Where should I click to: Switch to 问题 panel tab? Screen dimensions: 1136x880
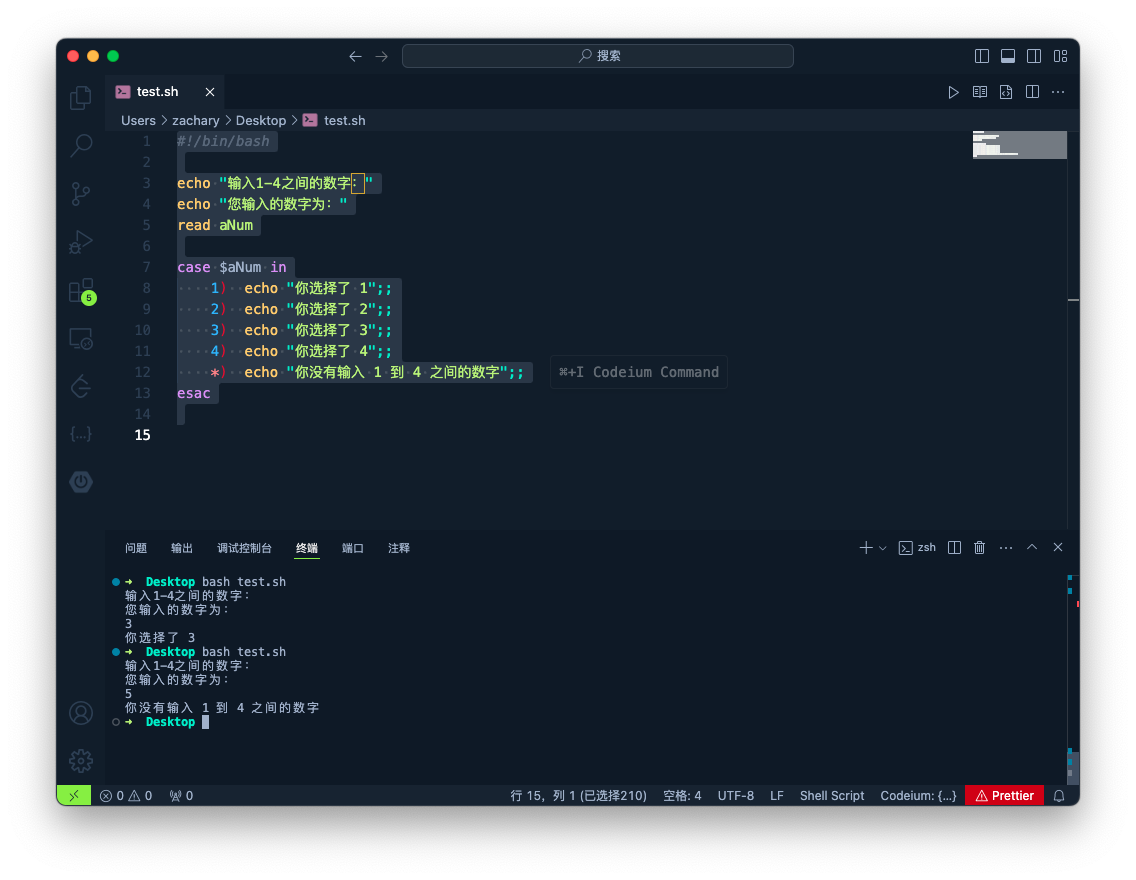(x=136, y=548)
